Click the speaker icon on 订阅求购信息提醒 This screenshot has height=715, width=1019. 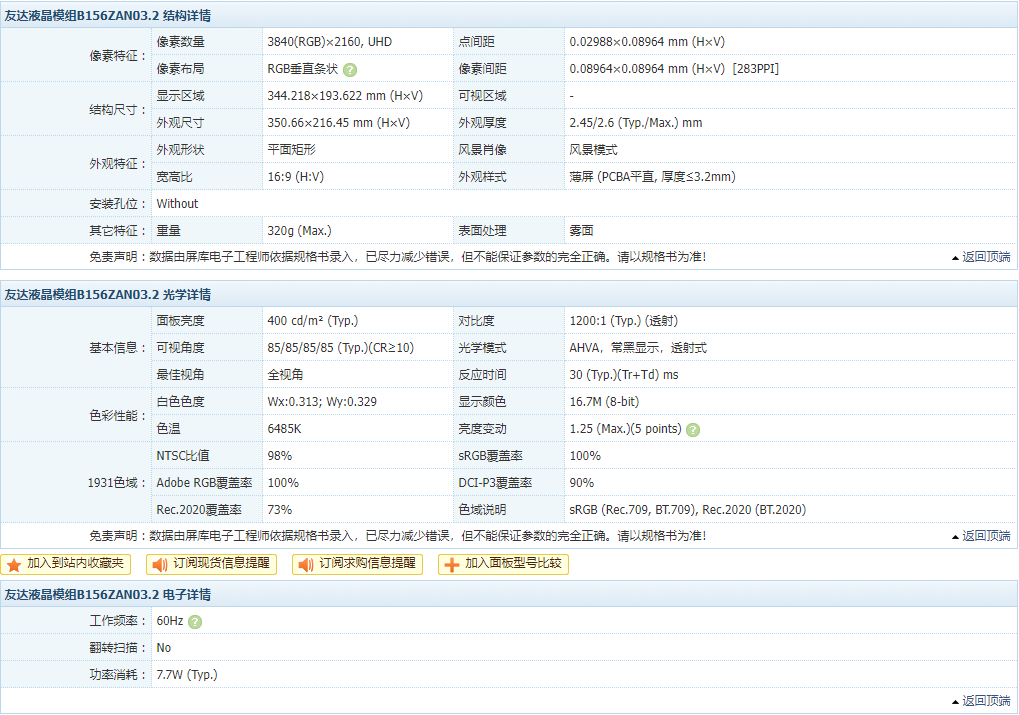tap(305, 565)
